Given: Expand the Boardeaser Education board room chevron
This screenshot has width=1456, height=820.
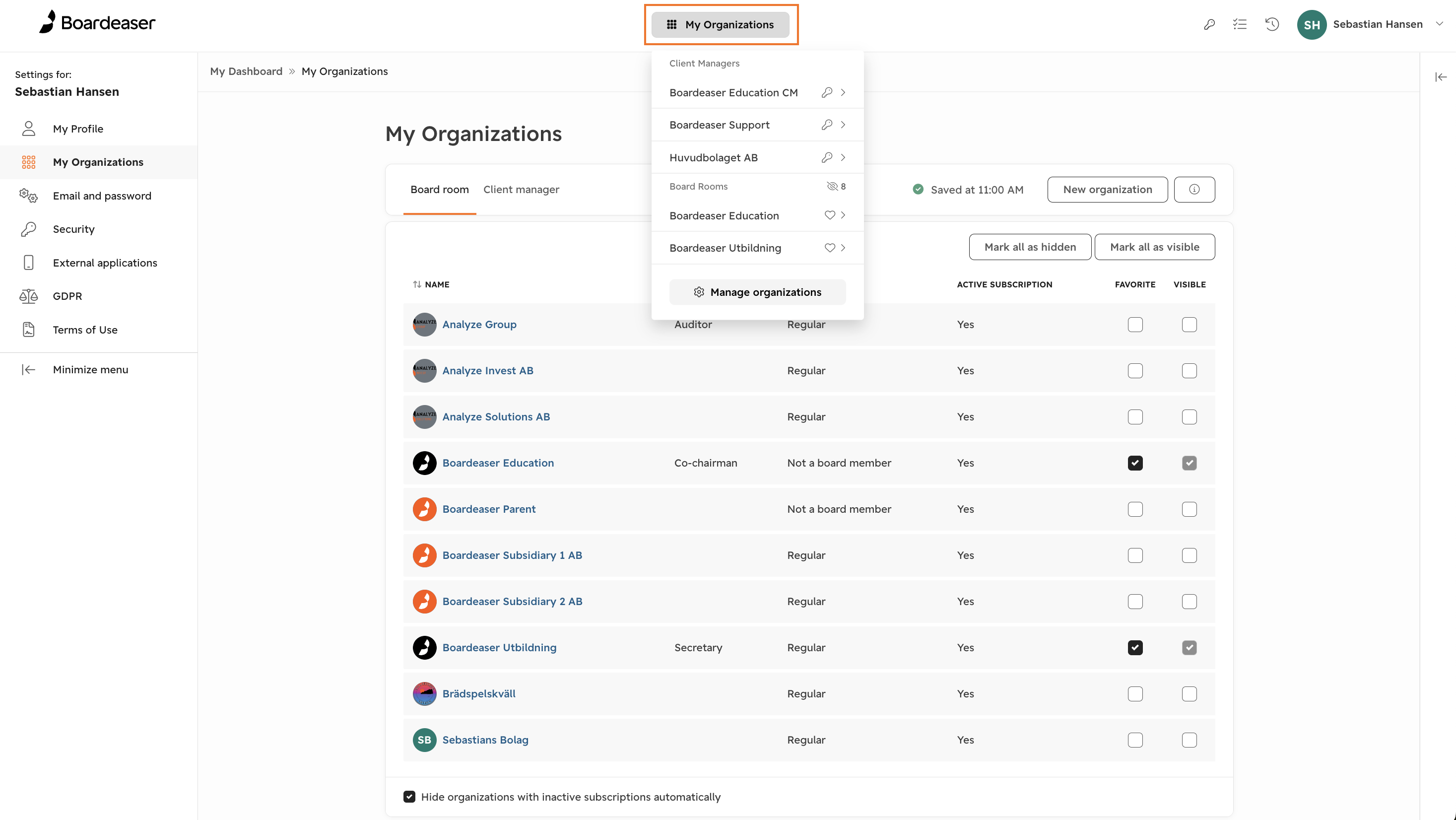Looking at the screenshot, I should (843, 215).
